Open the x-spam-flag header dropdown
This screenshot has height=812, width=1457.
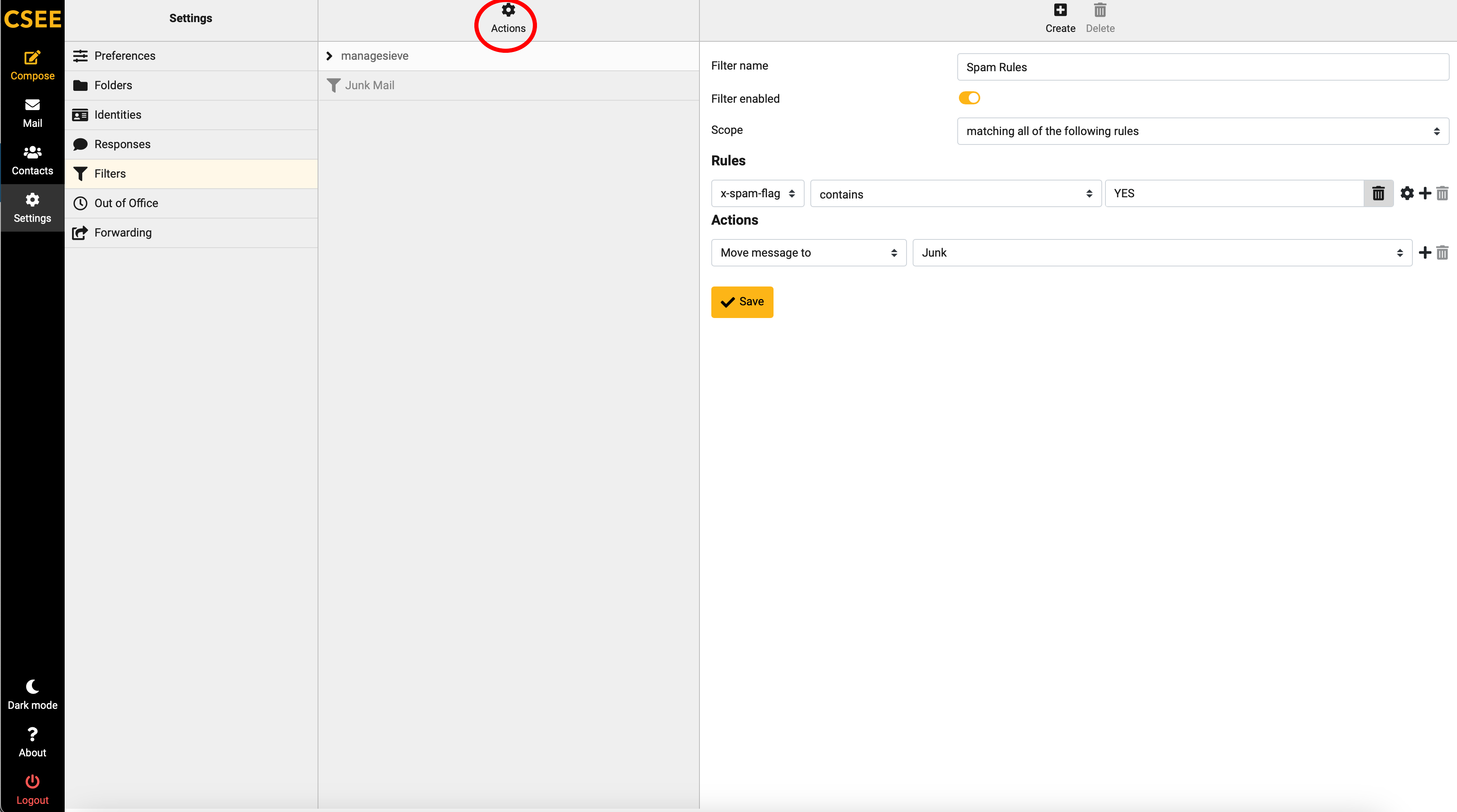tap(757, 194)
